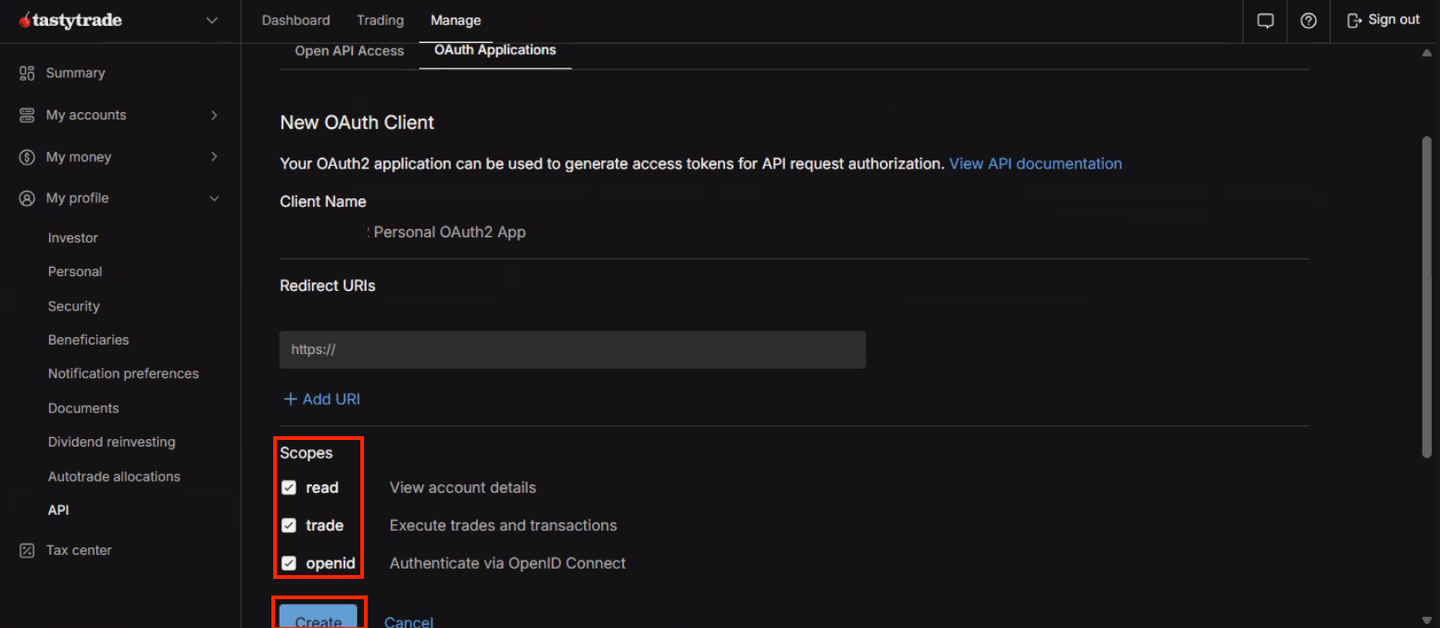Open the Documents page

coord(83,408)
